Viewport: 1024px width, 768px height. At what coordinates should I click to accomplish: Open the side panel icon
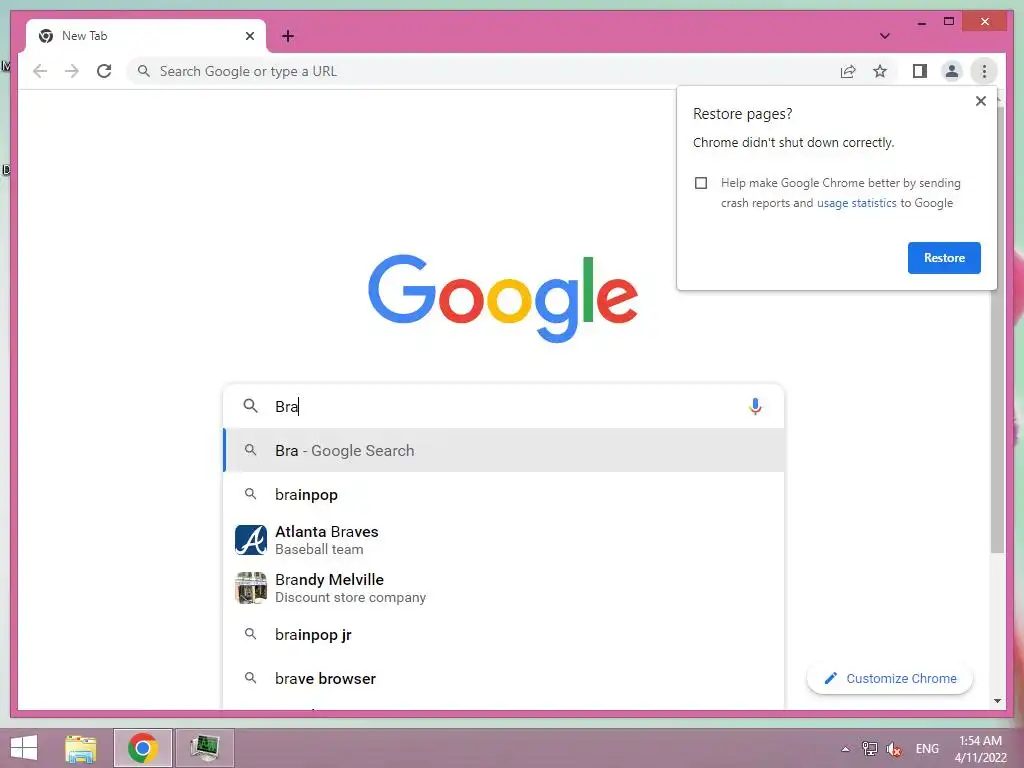(920, 71)
